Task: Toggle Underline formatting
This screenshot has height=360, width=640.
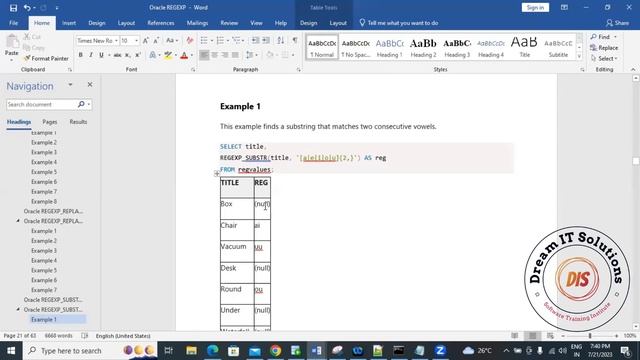Action: tap(101, 55)
